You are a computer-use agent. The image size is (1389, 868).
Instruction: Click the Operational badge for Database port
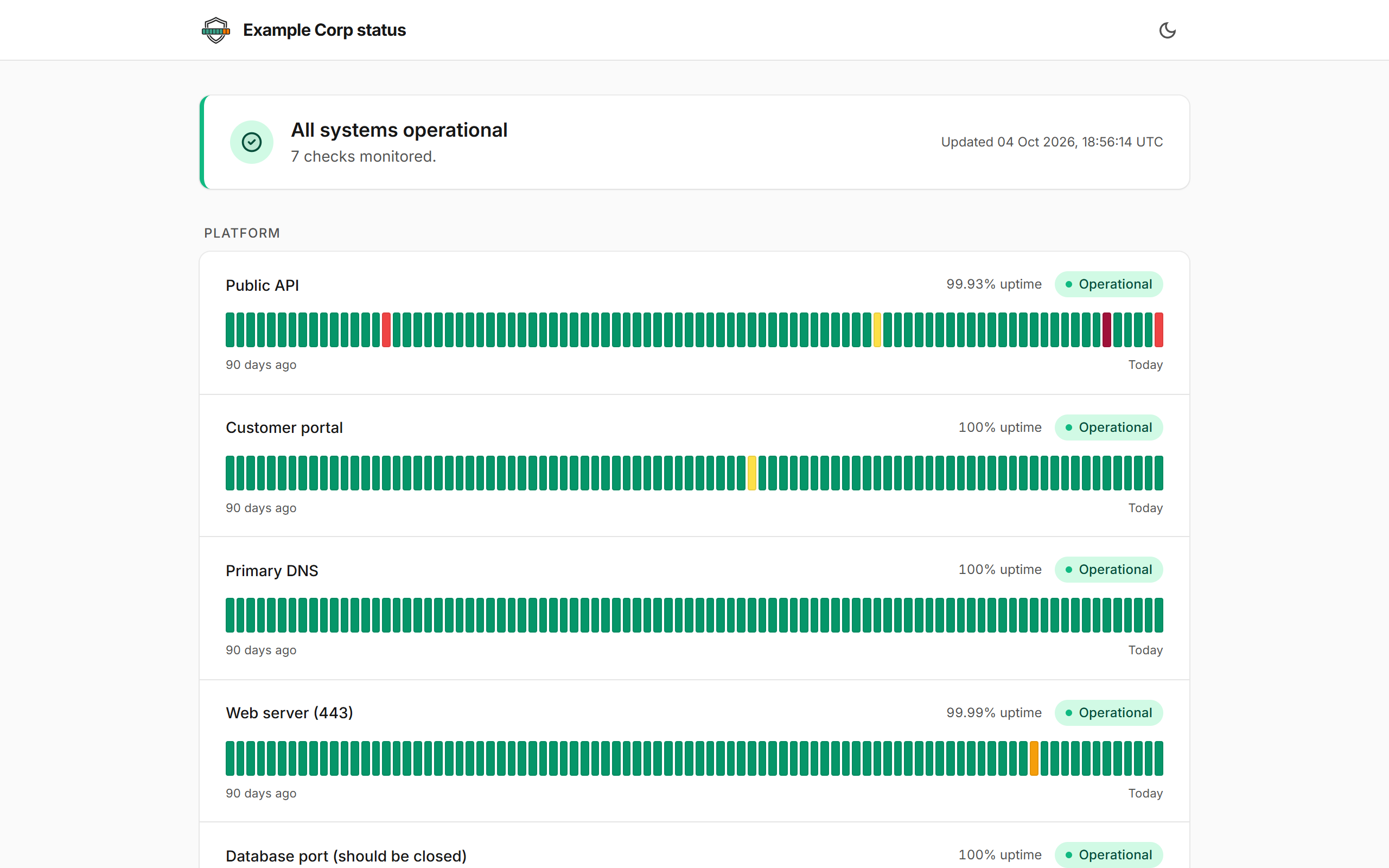[x=1109, y=855]
